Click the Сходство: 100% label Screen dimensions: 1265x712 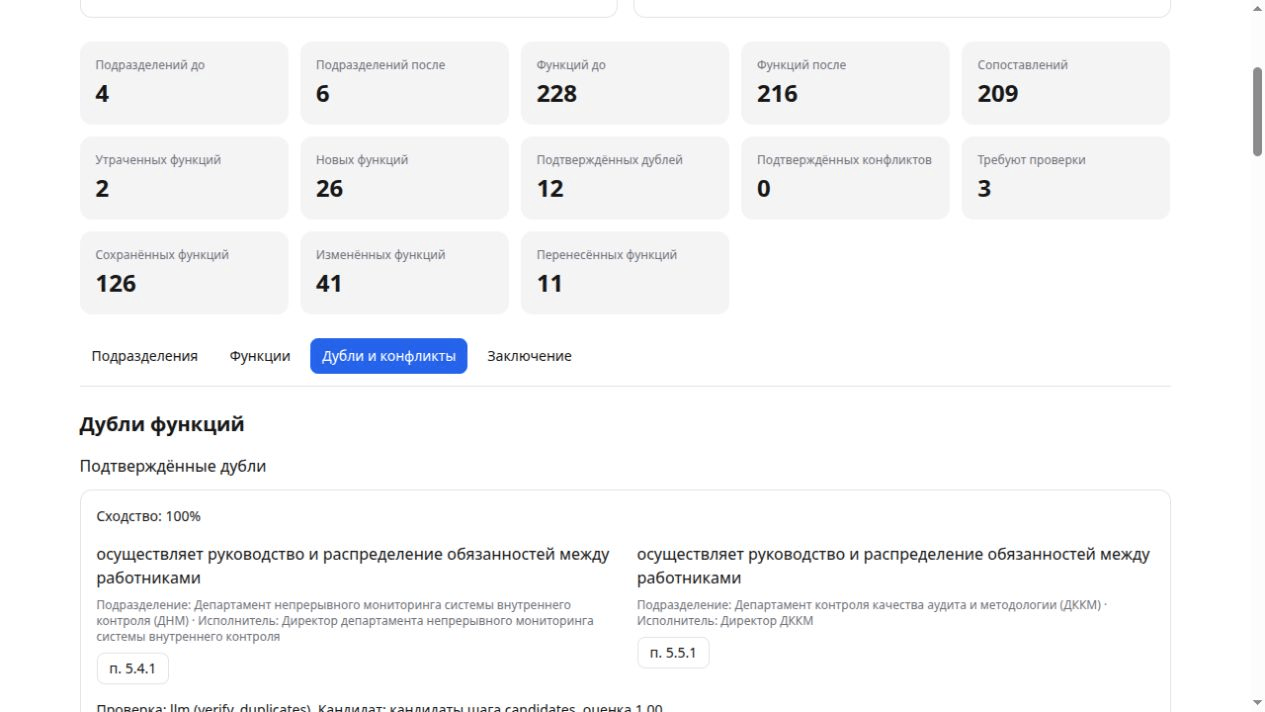[x=149, y=516]
